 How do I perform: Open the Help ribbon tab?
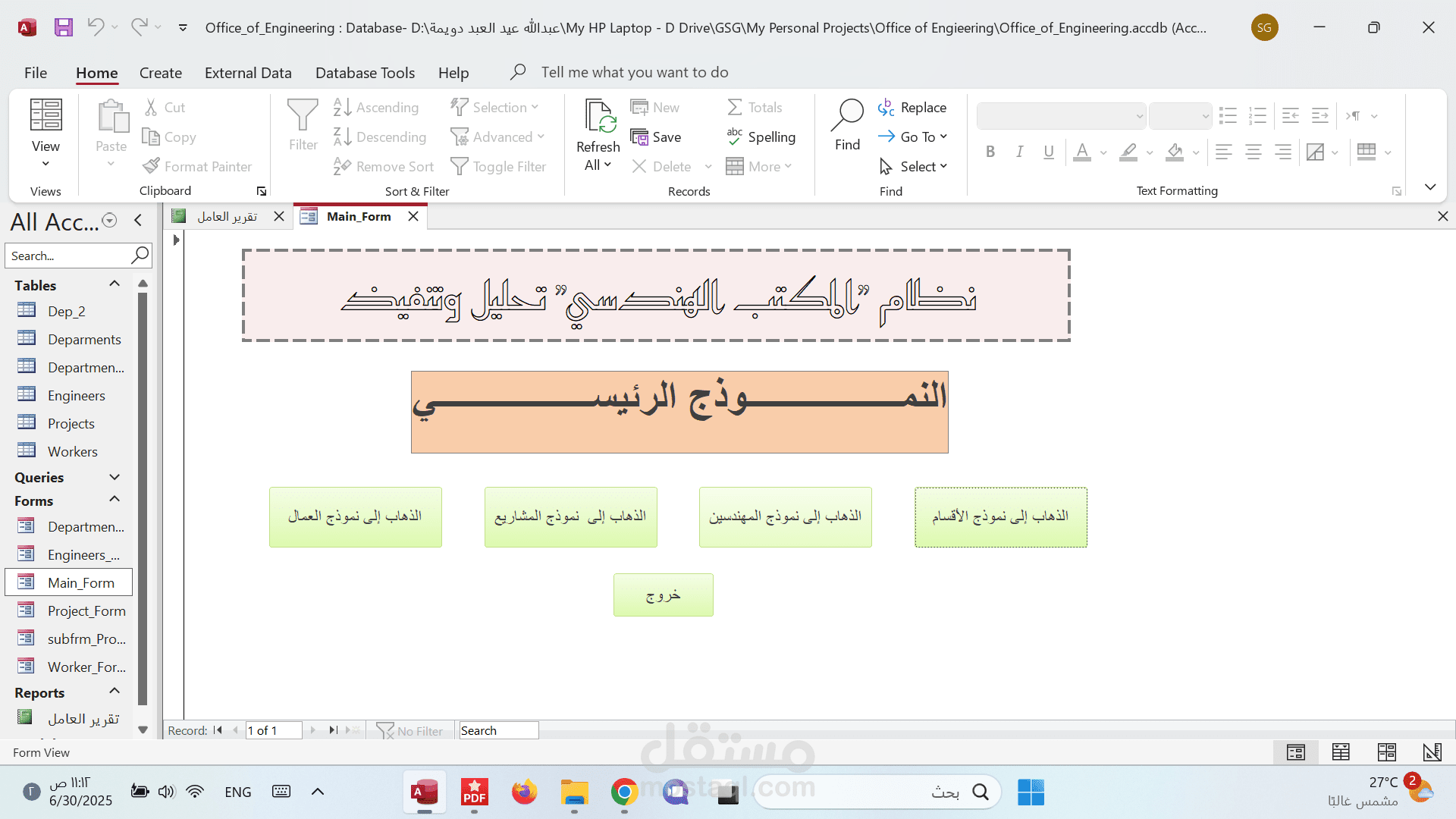pyautogui.click(x=453, y=73)
